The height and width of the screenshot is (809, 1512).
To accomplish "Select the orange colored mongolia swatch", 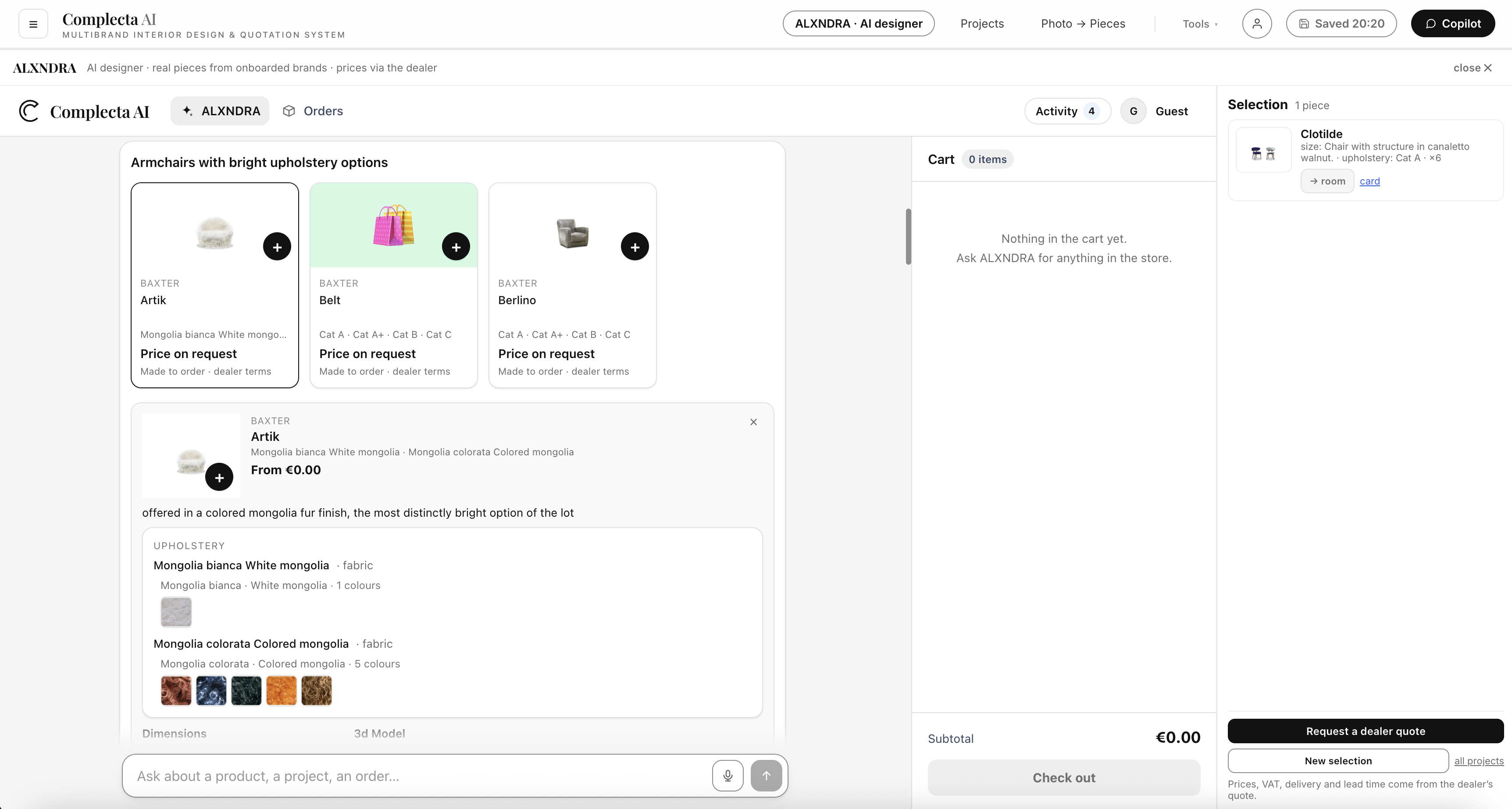I will [x=281, y=691].
